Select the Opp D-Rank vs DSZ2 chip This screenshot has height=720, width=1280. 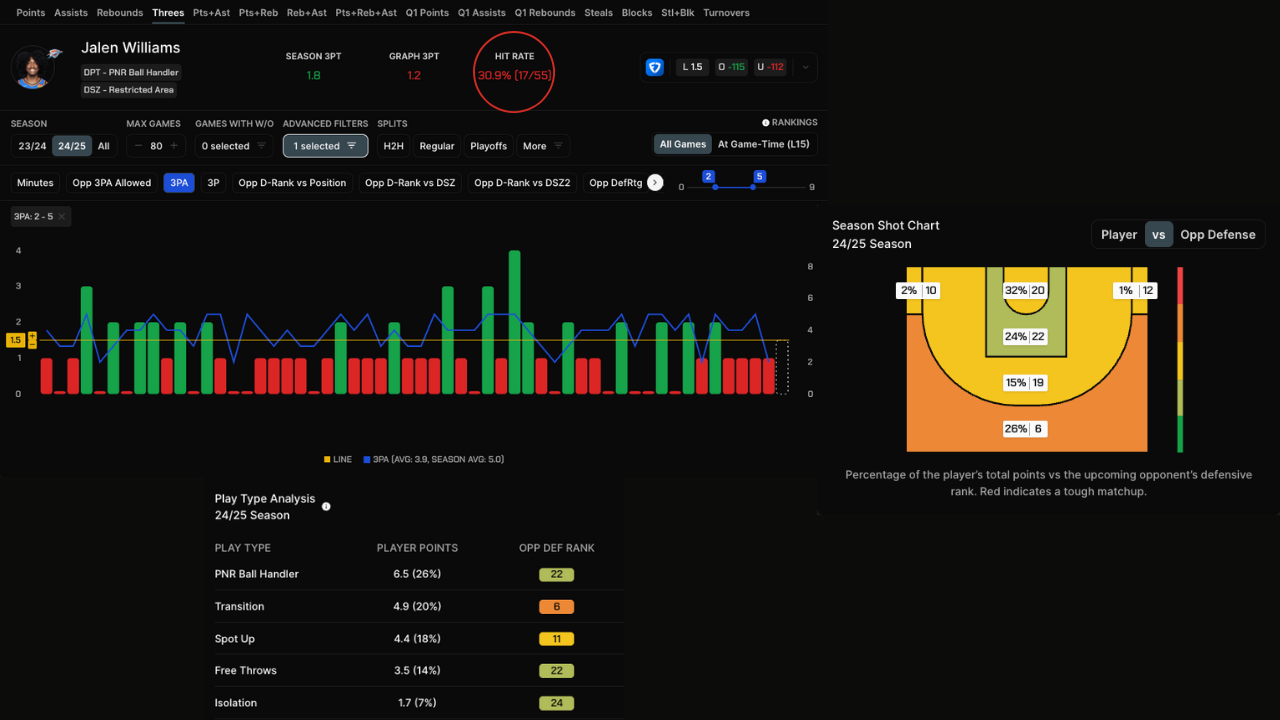tap(522, 183)
